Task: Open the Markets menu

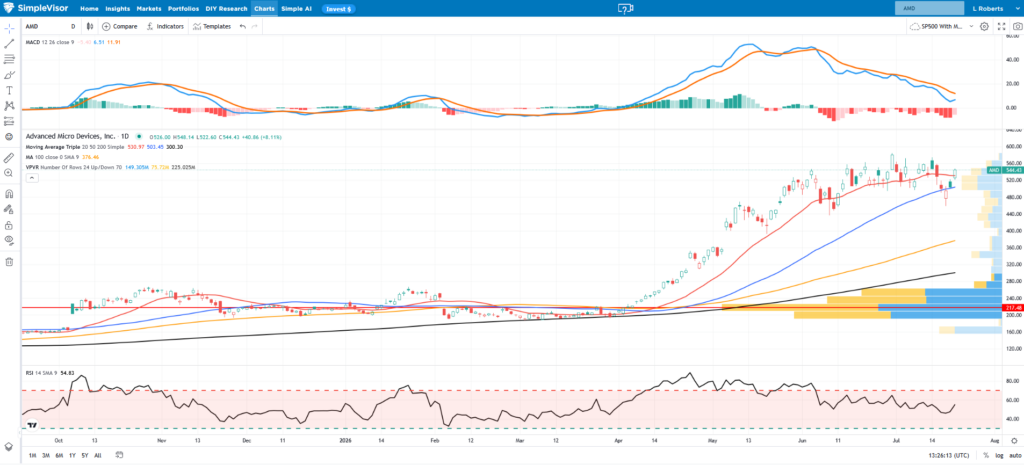Action: 149,9
